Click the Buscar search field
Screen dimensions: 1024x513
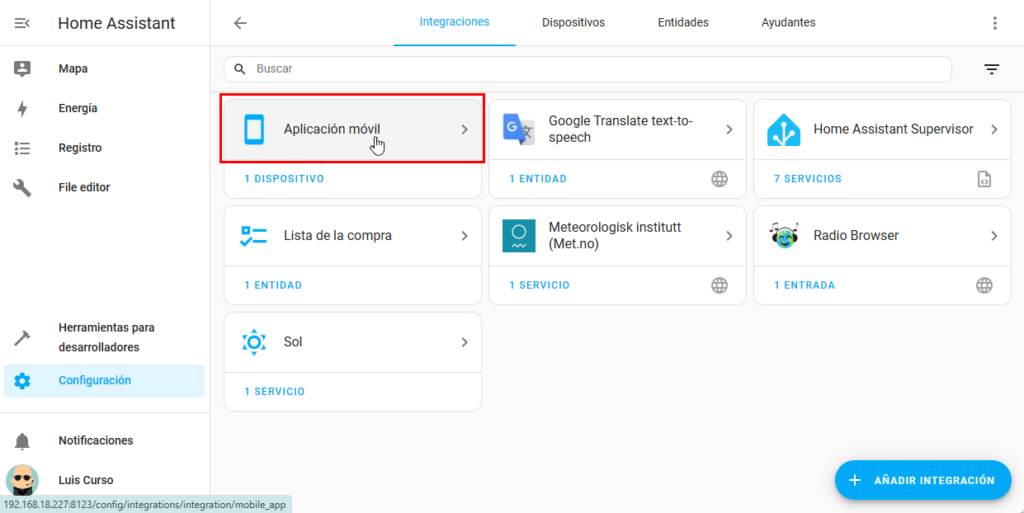[600, 69]
